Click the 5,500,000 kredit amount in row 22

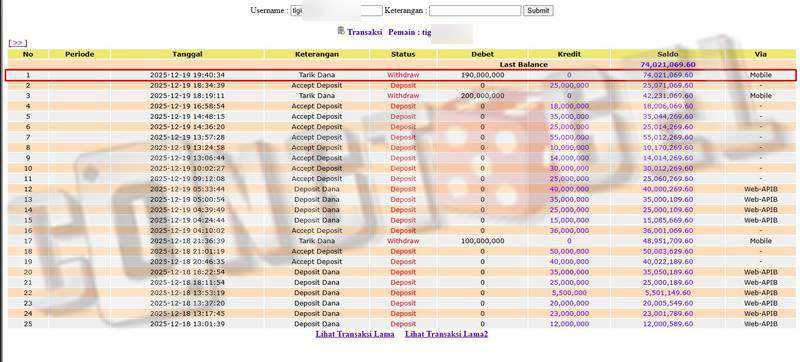coord(569,293)
